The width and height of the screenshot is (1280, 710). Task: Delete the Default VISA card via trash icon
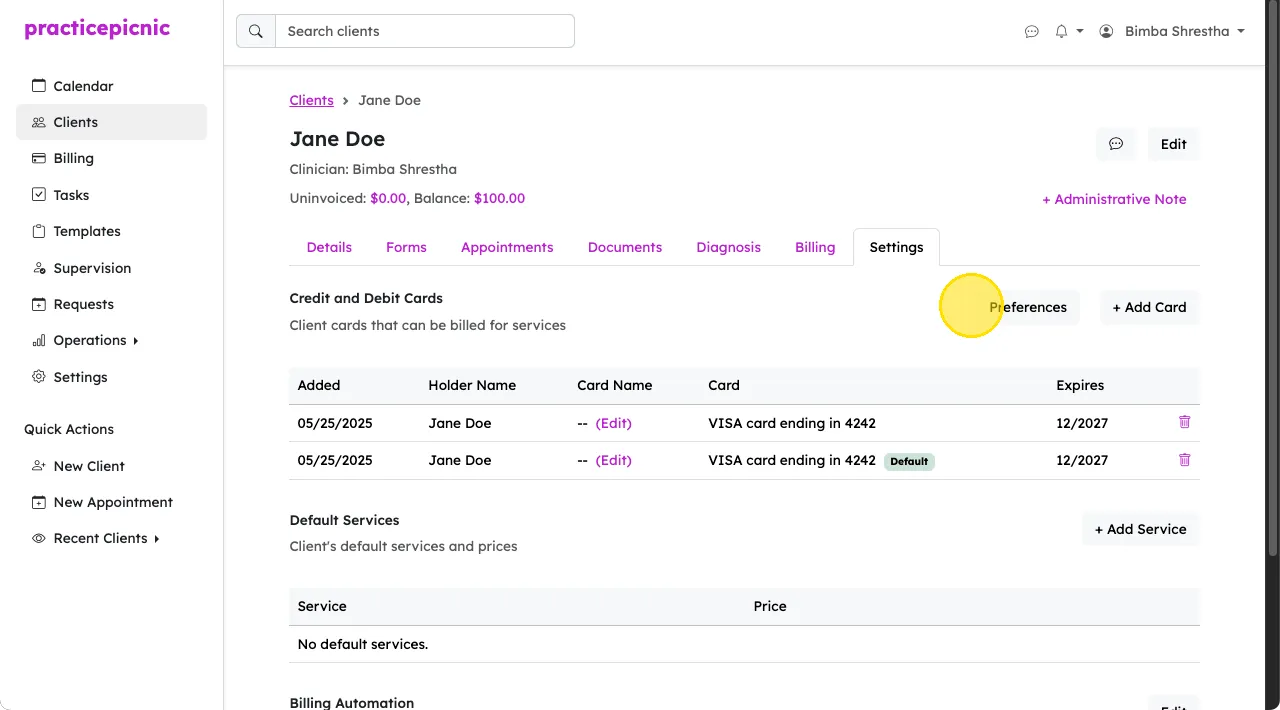click(x=1184, y=460)
